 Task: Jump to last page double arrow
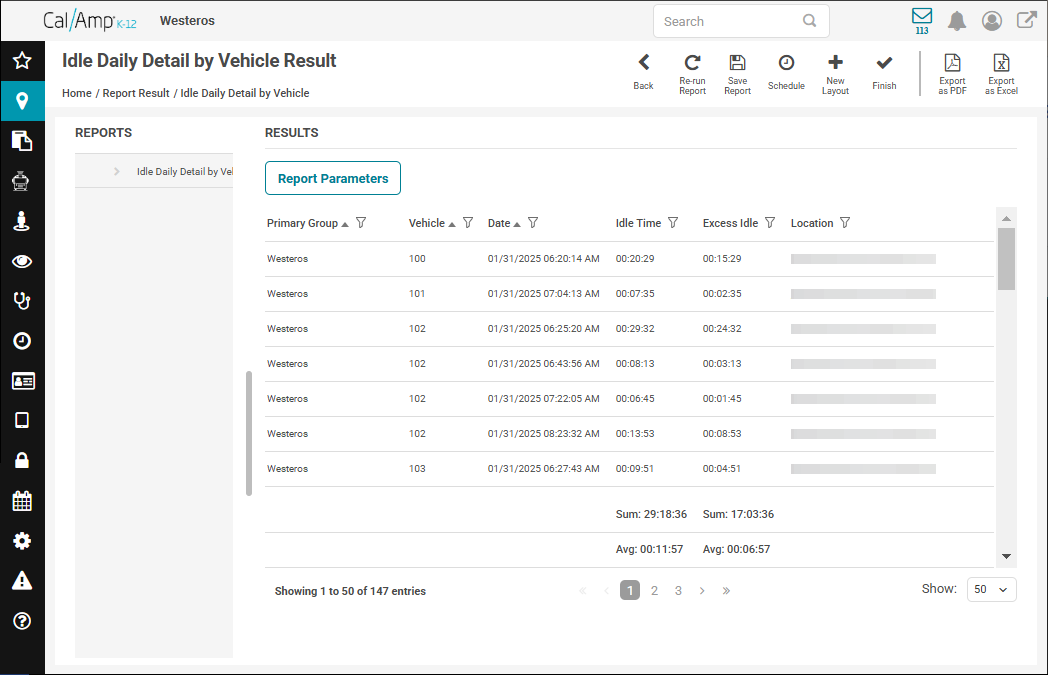tap(726, 590)
